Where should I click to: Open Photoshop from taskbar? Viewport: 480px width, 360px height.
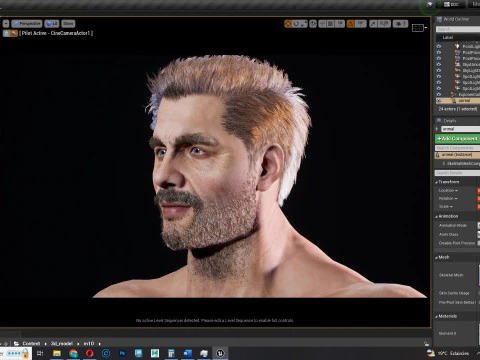click(122, 353)
